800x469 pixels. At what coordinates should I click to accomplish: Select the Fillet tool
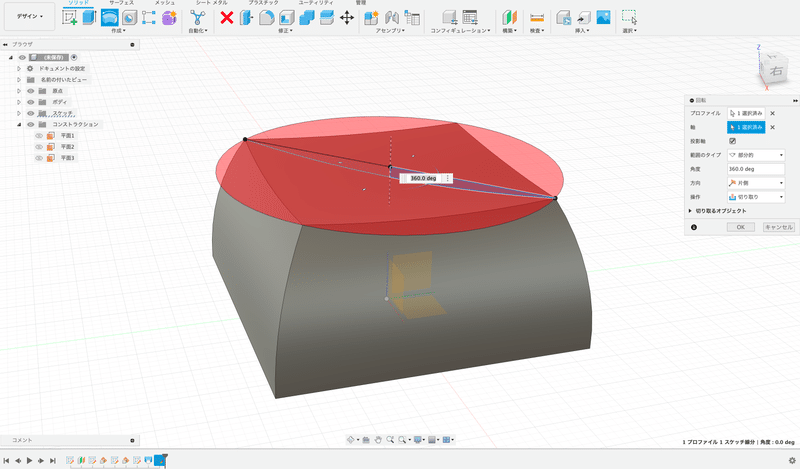pos(266,17)
